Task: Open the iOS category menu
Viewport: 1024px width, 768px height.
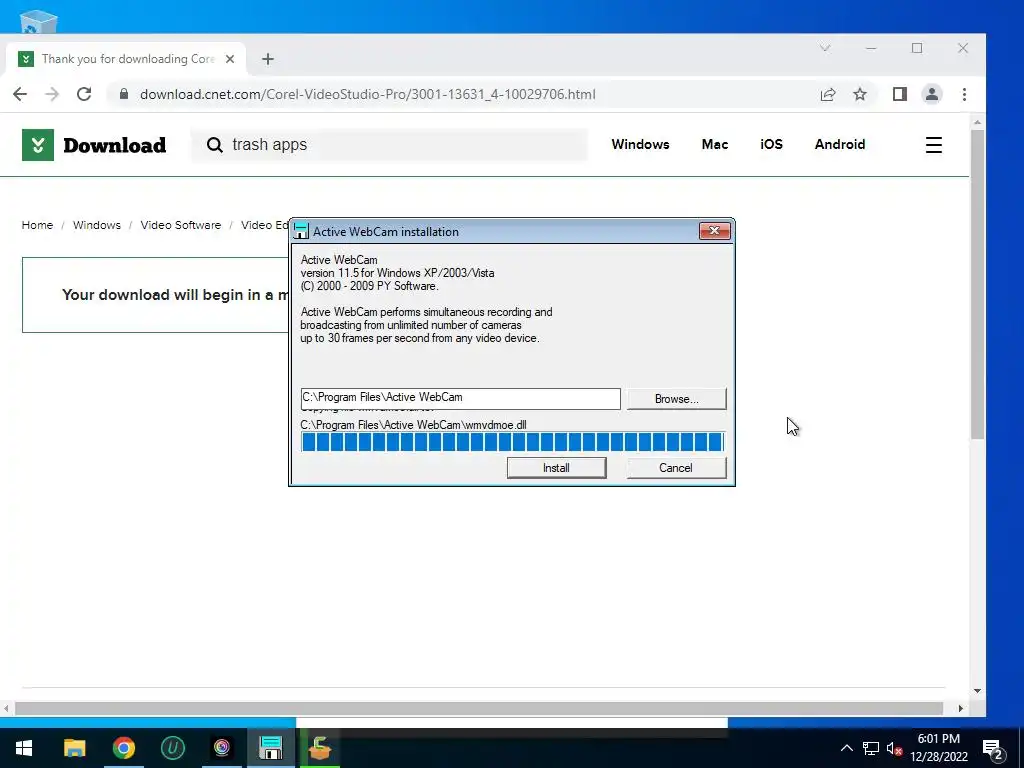Action: coord(771,144)
